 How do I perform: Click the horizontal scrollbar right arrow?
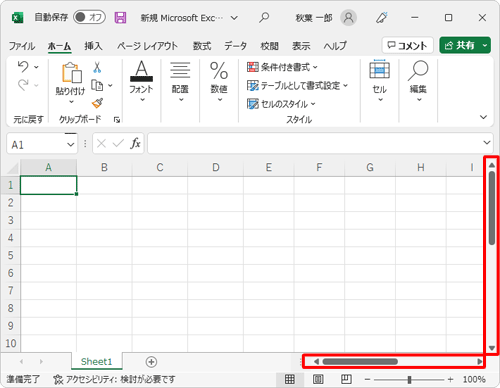pyautogui.click(x=479, y=362)
